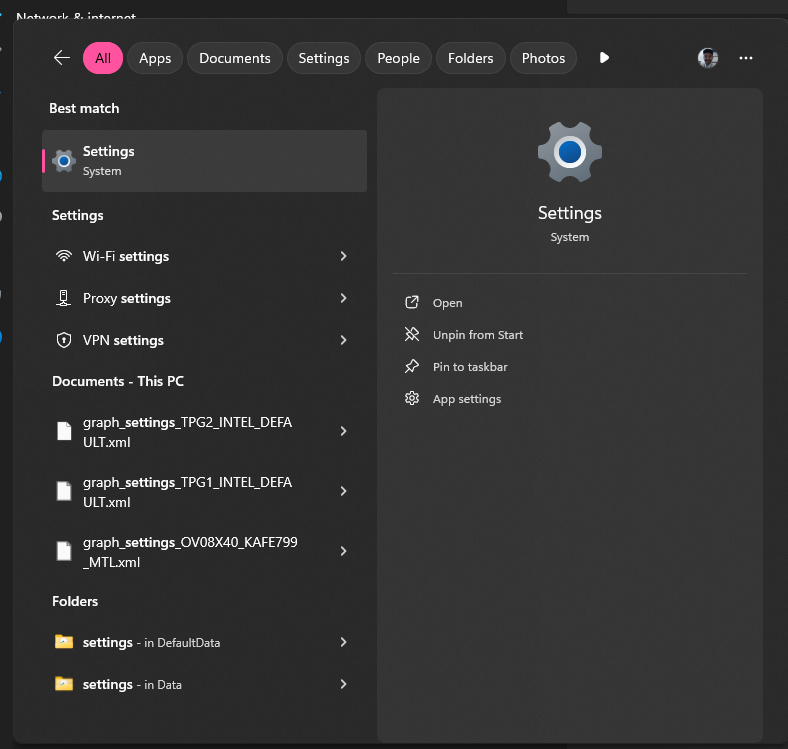Expand Wi-Fi settings chevron
788x749 pixels.
pos(343,256)
